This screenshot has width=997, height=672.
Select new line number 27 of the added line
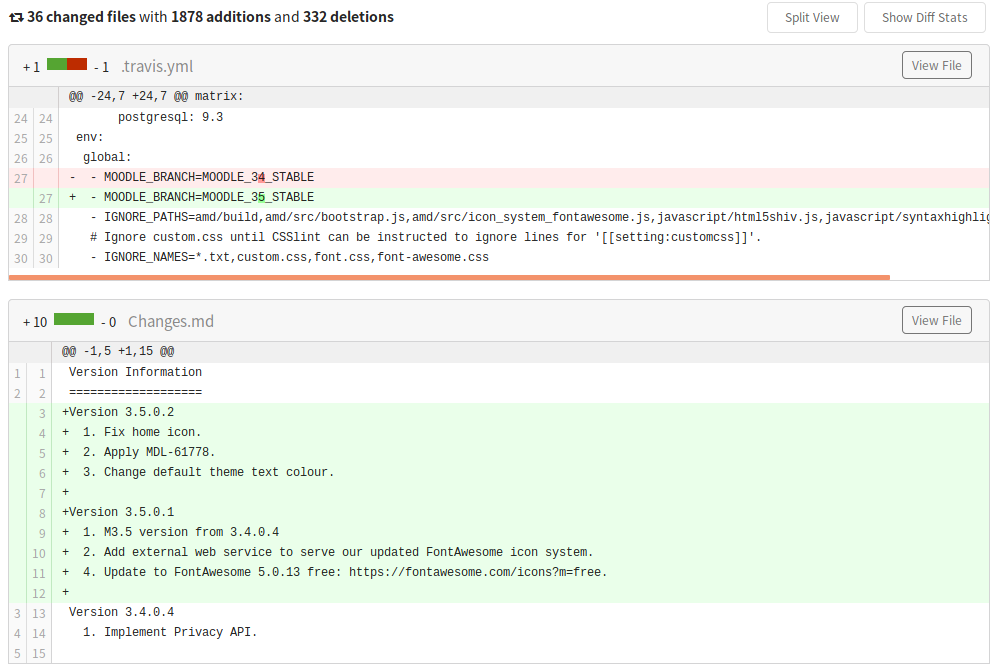(46, 198)
